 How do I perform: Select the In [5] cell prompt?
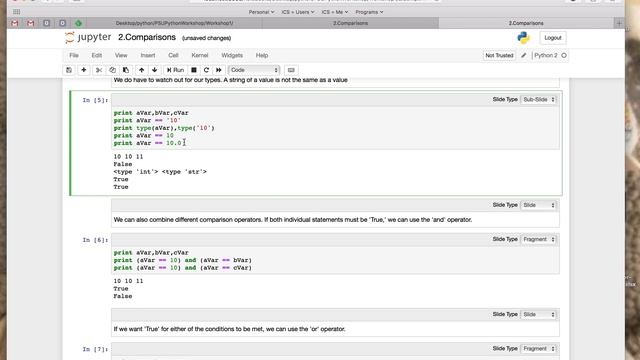pos(95,100)
